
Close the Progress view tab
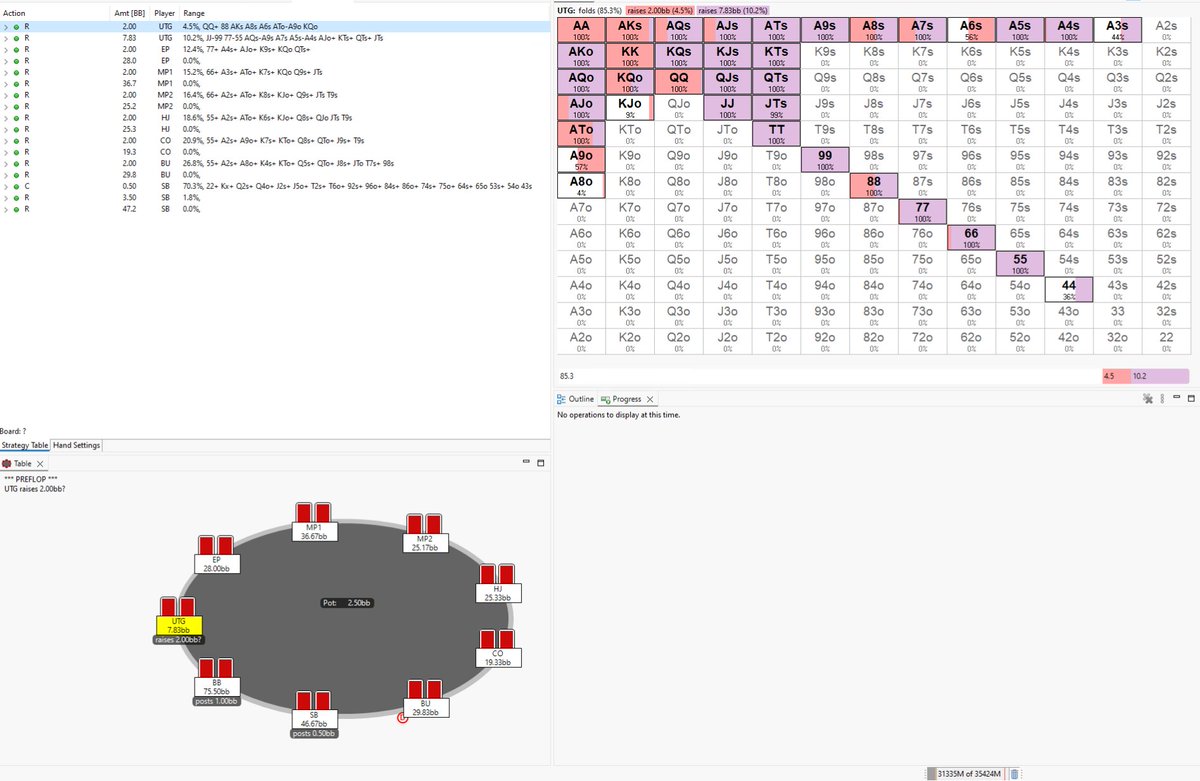point(650,399)
